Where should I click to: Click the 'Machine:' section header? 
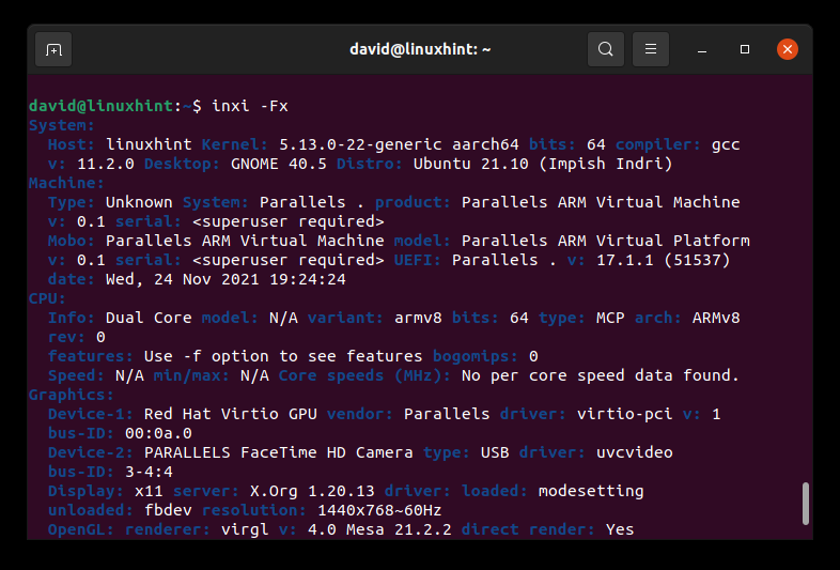66,183
